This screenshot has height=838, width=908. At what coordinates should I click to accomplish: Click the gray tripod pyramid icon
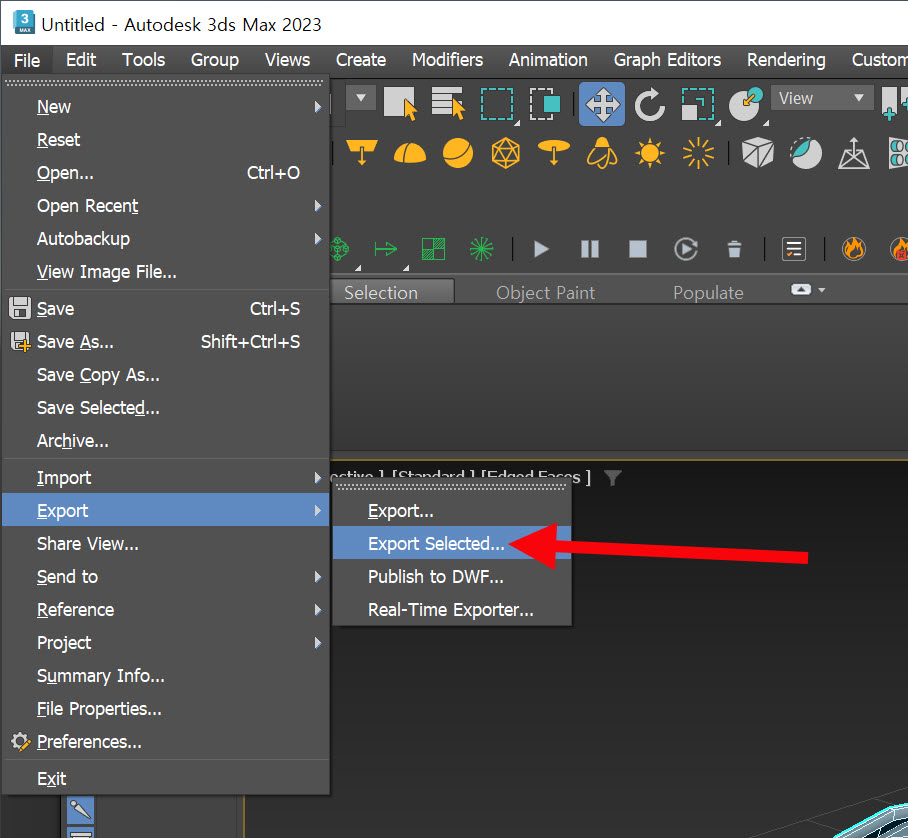[854, 153]
